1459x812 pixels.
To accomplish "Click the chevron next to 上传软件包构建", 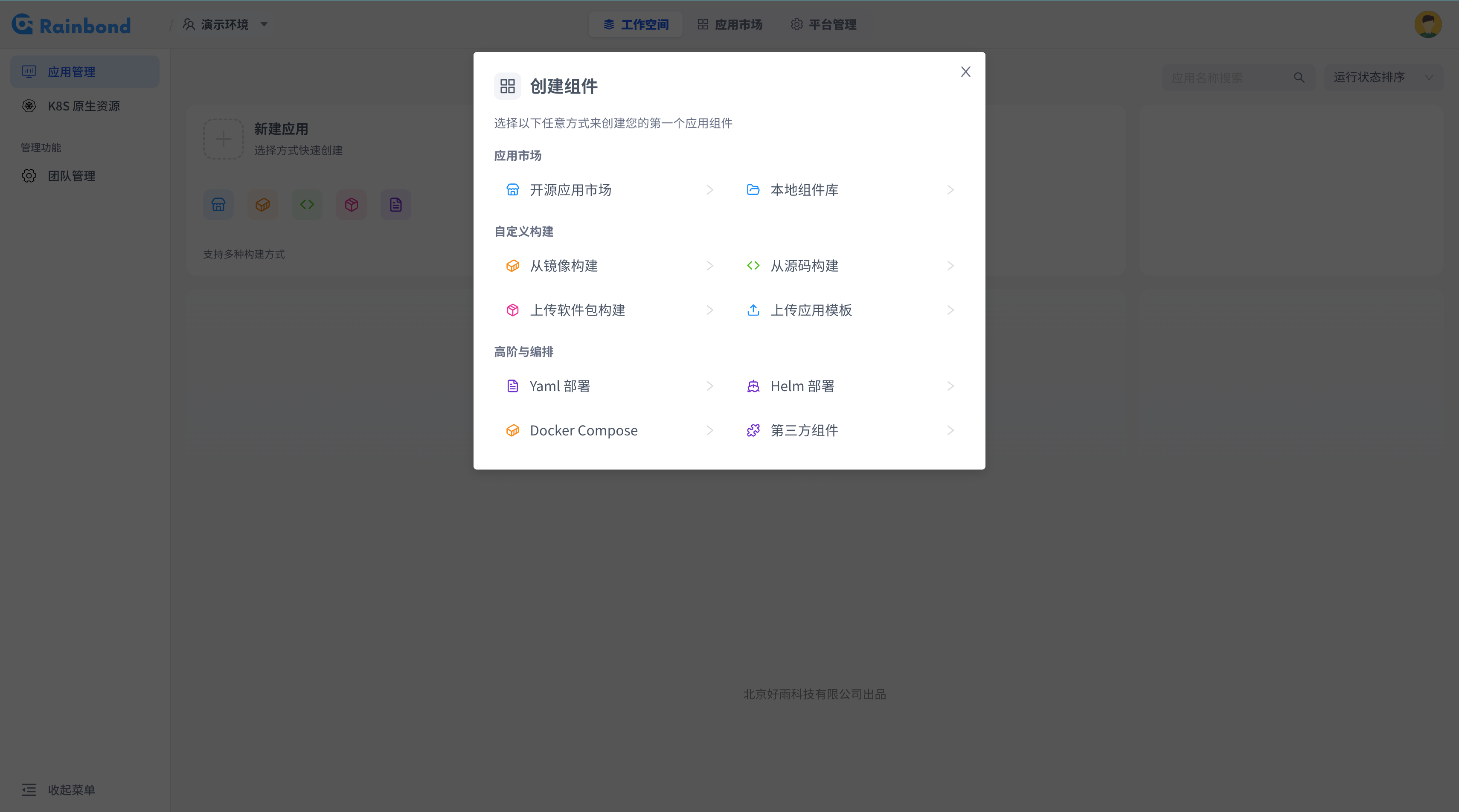I will click(710, 310).
